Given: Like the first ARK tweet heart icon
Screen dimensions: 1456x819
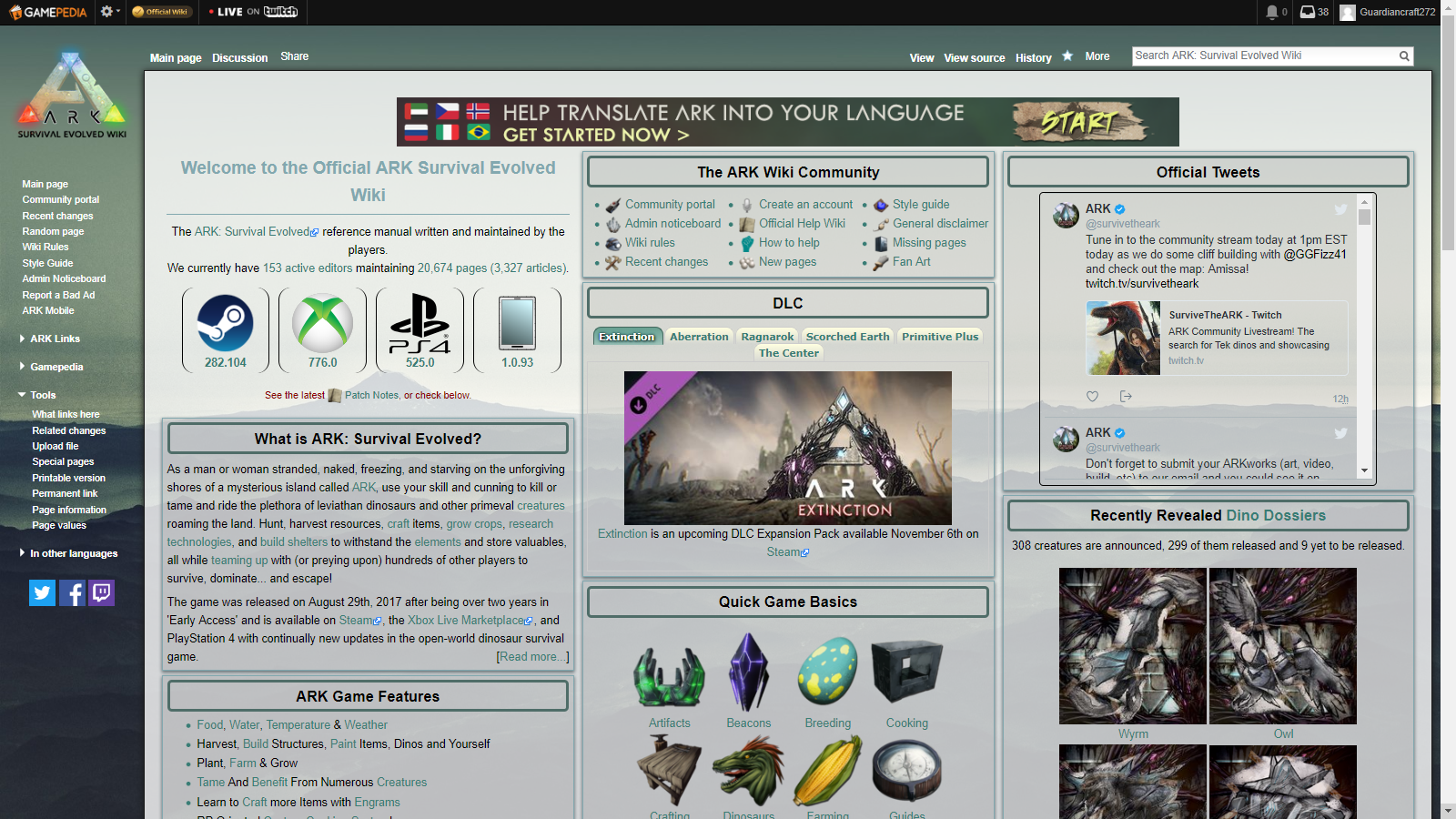Looking at the screenshot, I should coord(1093,397).
